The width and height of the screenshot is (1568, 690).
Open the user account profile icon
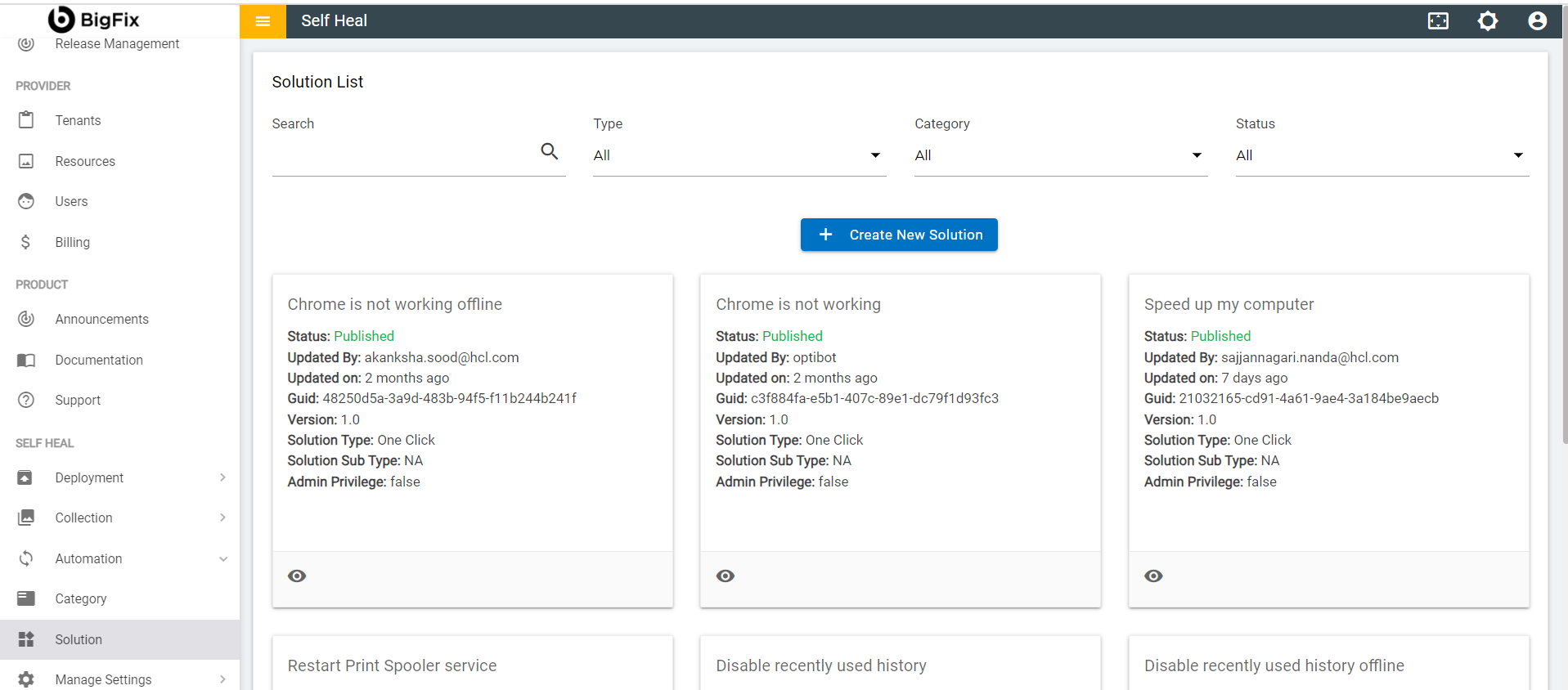1537,21
